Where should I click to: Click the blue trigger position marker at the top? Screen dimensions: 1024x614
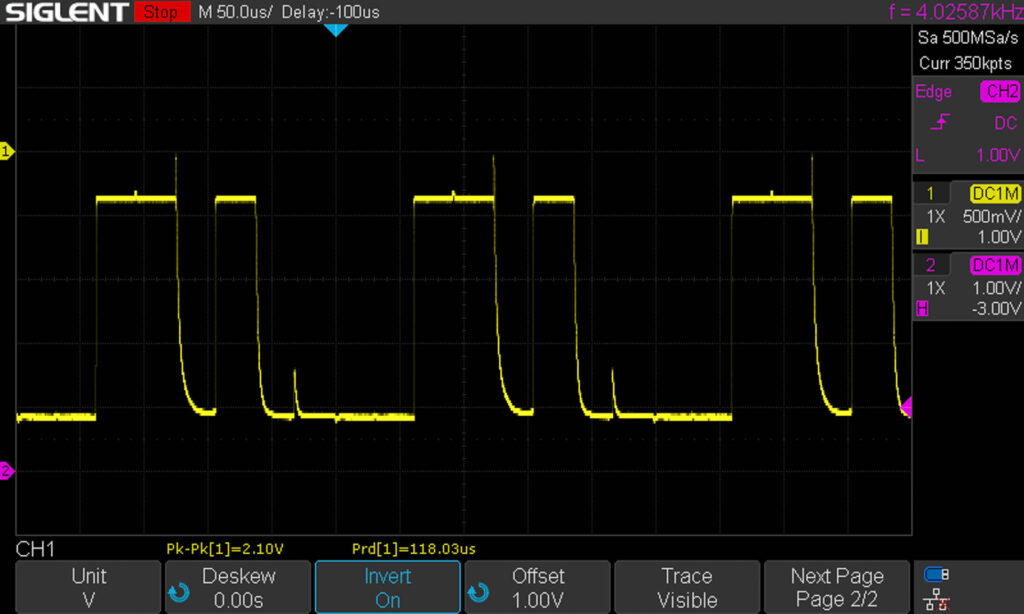pyautogui.click(x=336, y=30)
